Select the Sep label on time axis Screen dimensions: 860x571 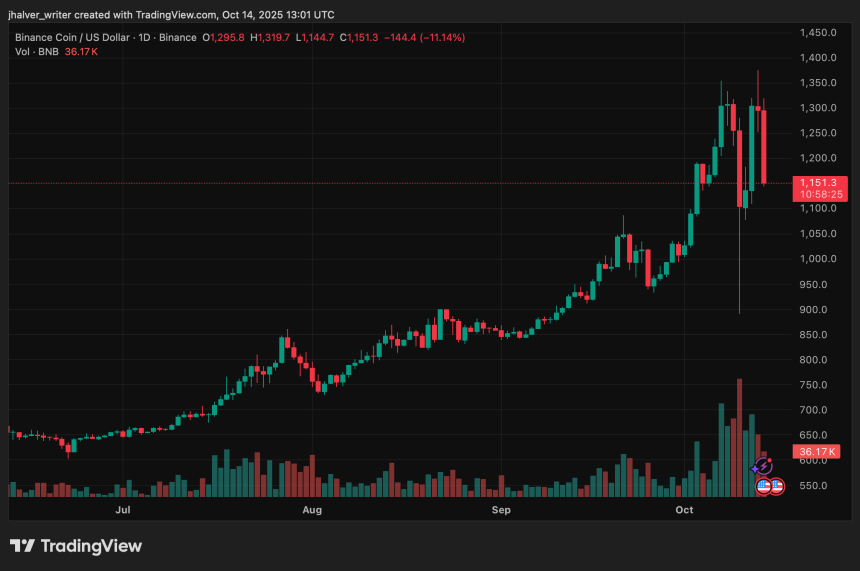coord(501,511)
